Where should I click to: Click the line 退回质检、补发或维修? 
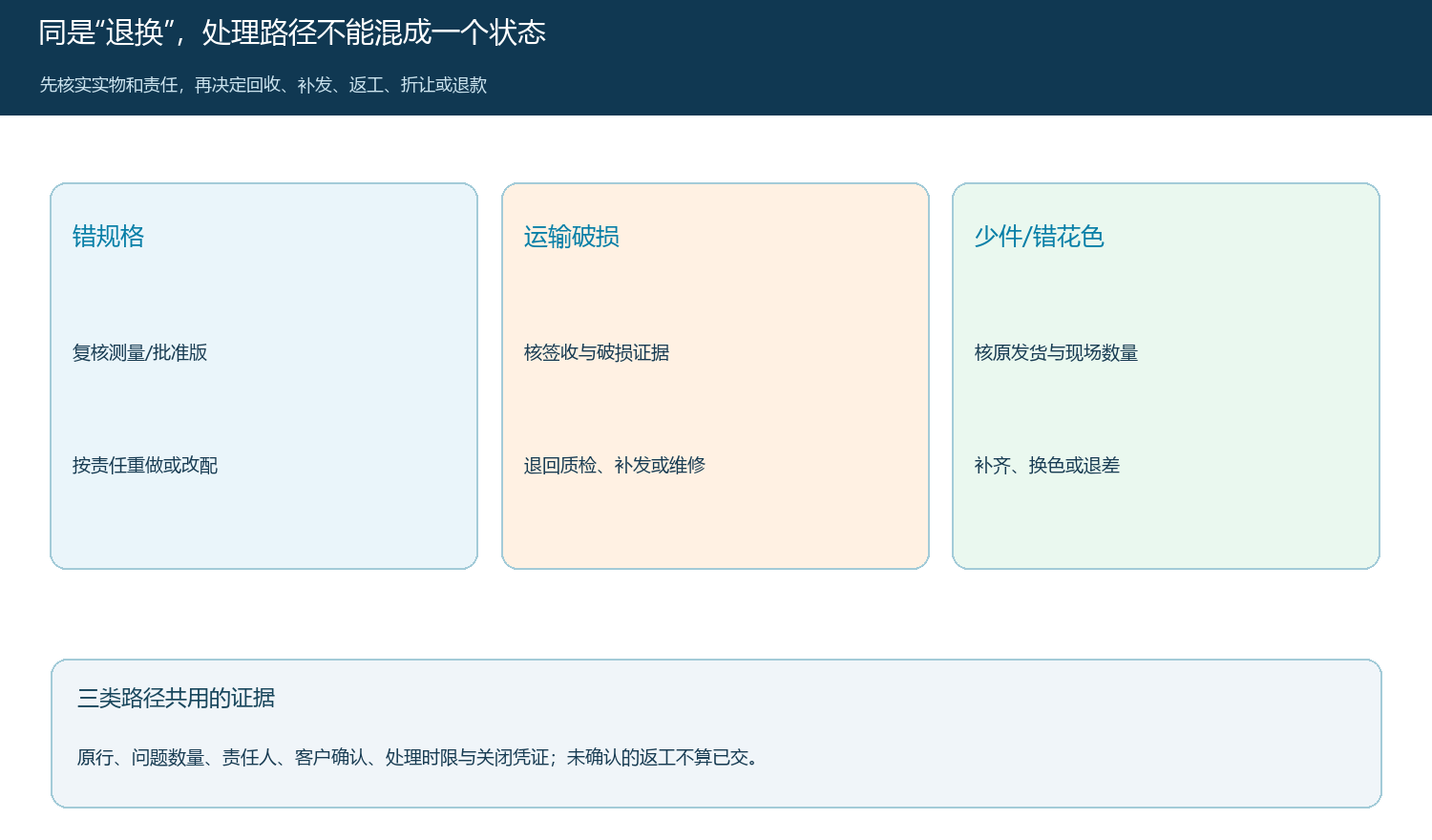[615, 466]
